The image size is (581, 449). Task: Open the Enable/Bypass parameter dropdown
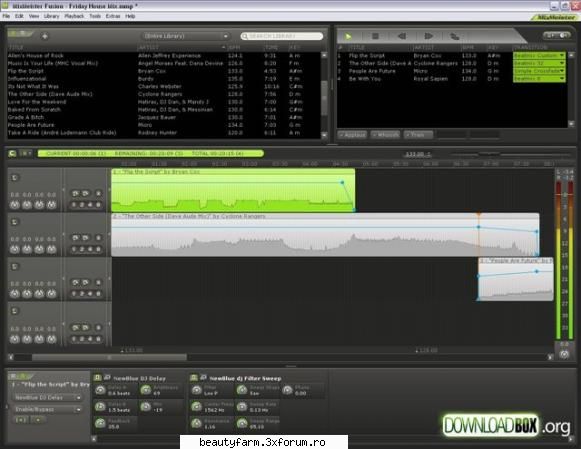[47, 410]
